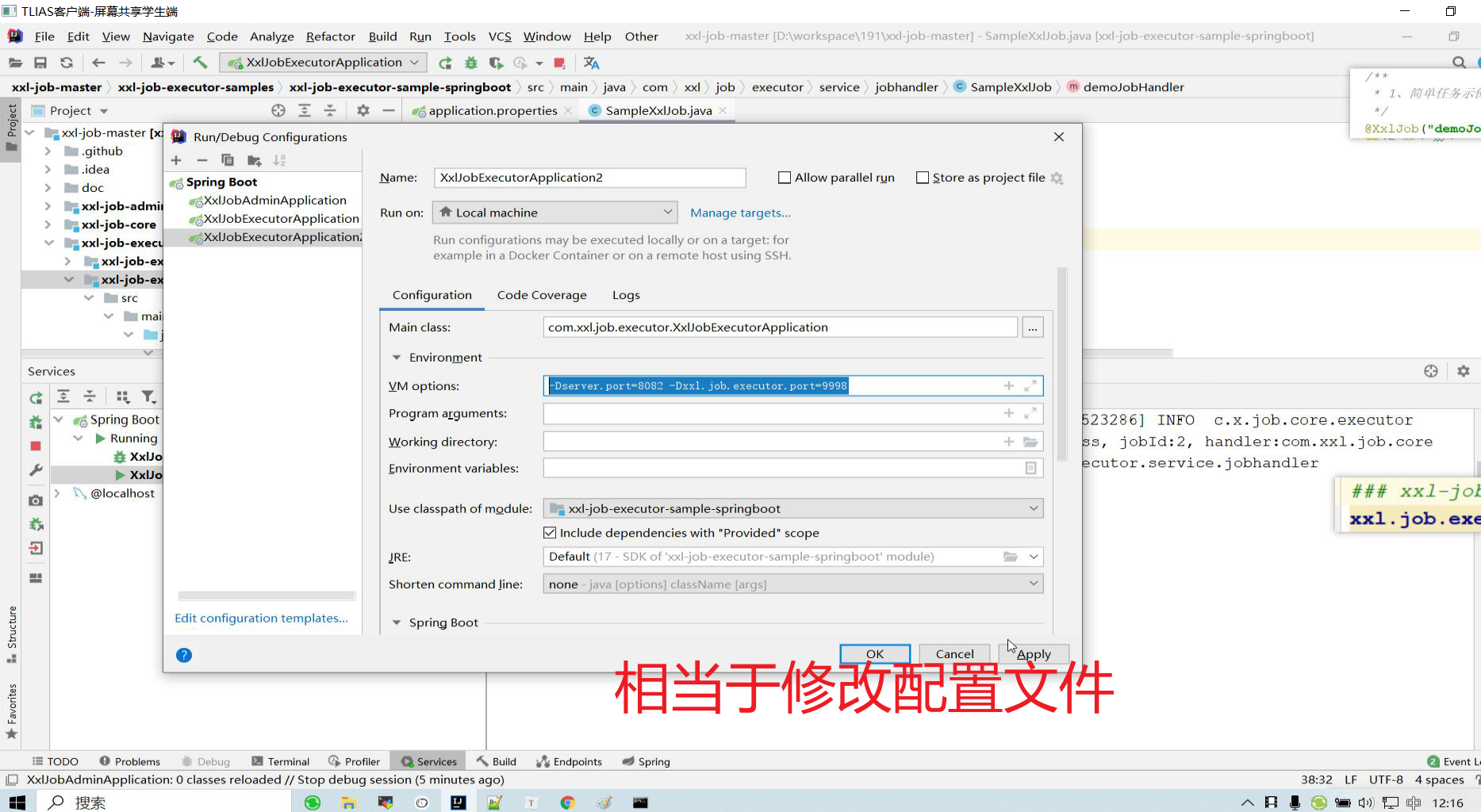
Task: Open Terminal tool window tab
Action: 280,761
